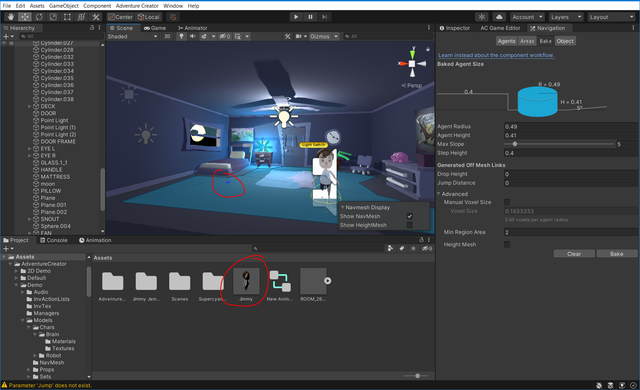The height and width of the screenshot is (390, 640).
Task: Open the AC Game Editor tab
Action: point(500,28)
